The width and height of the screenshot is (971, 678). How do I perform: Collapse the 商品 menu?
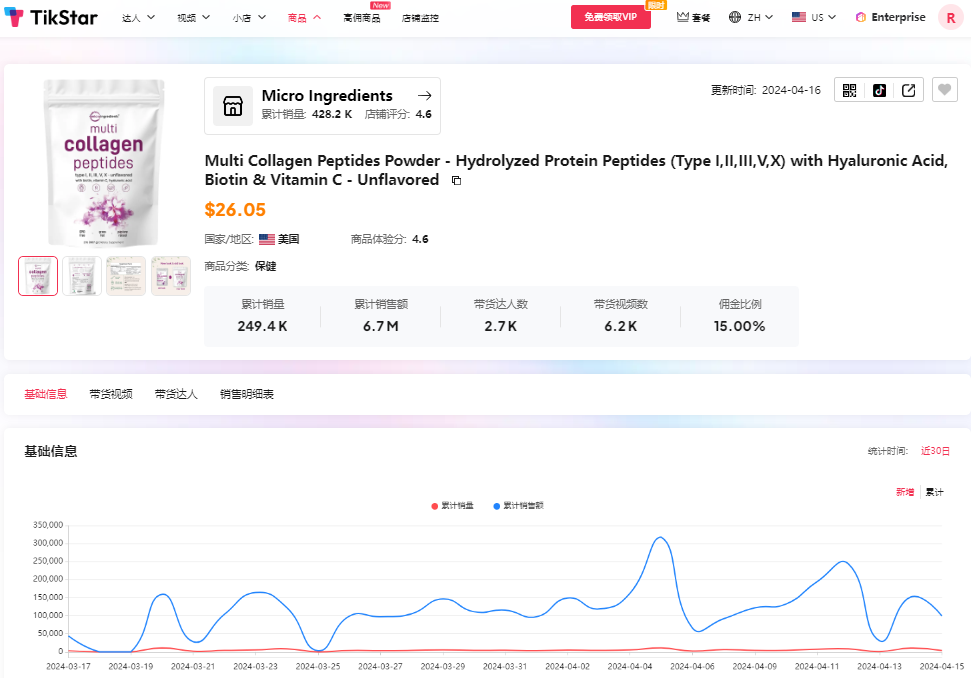(x=304, y=17)
